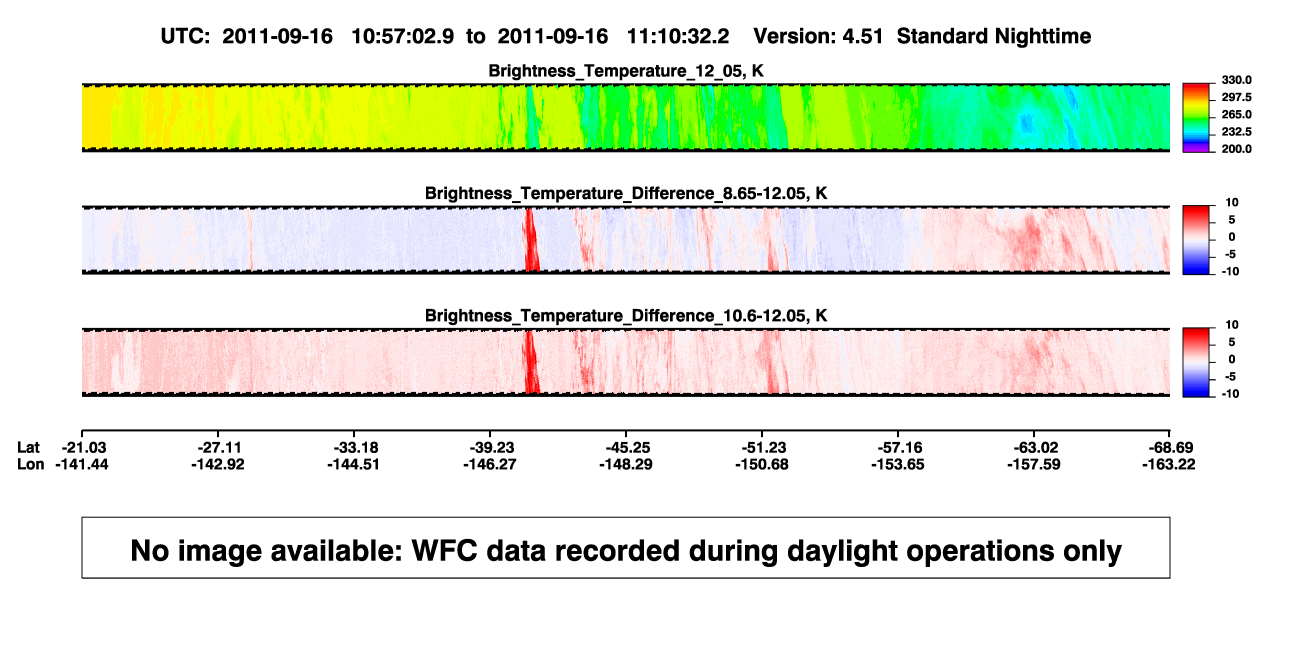Click the bright red streak in 8.65-12.05 plot
1300x667 pixels.
point(530,240)
